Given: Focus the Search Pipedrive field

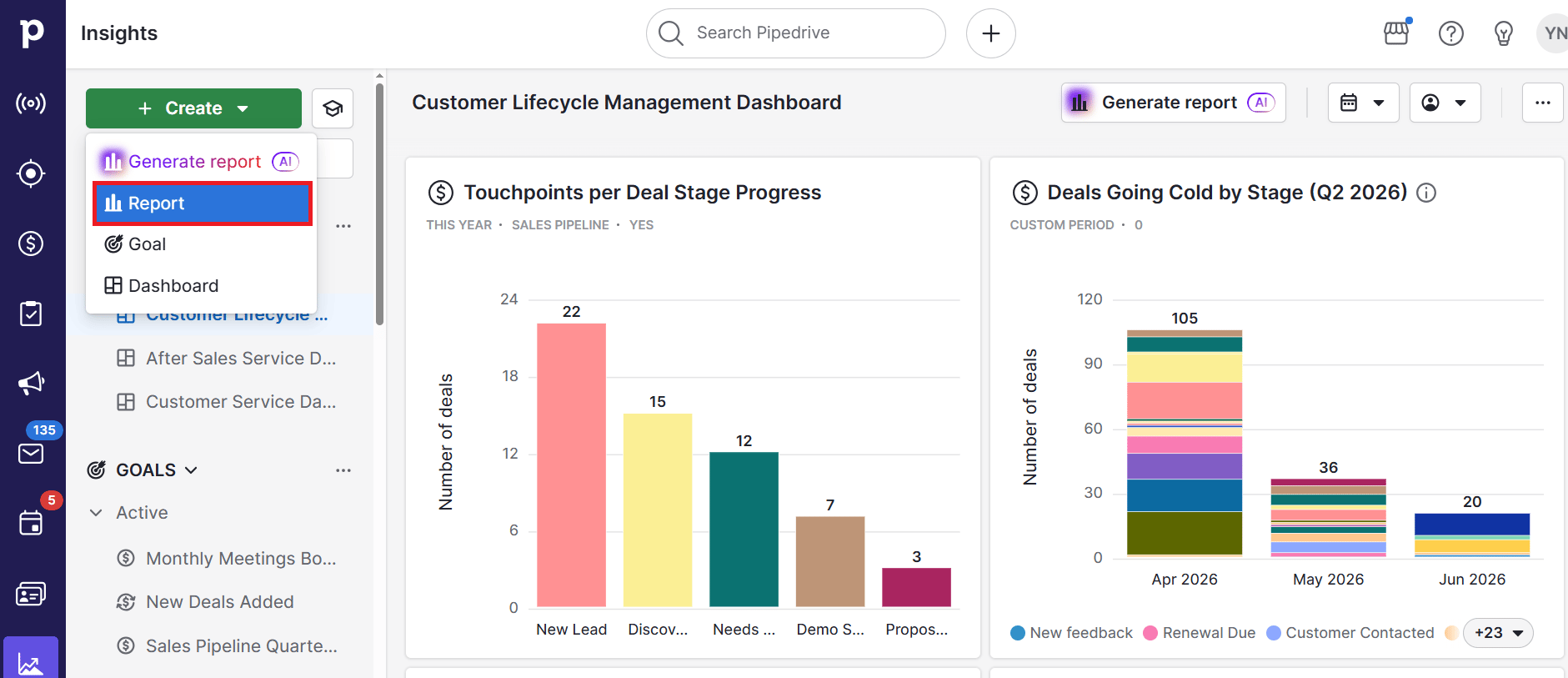Looking at the screenshot, I should 796,33.
